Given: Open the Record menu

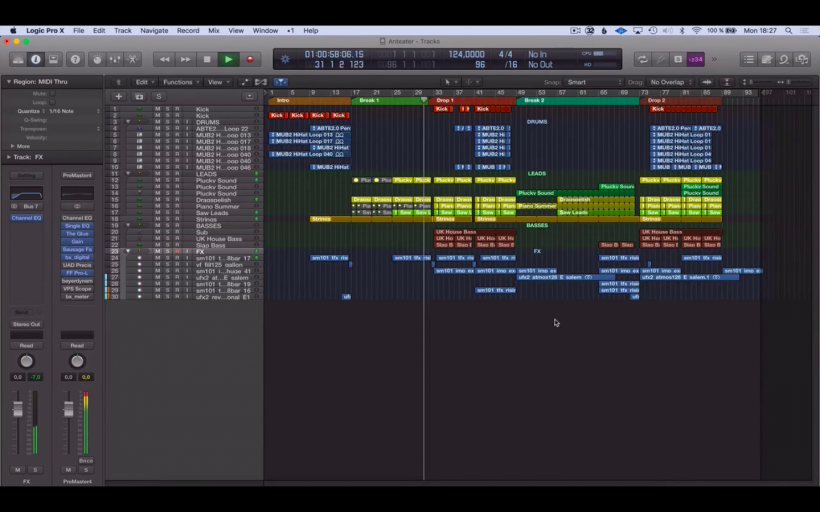Looking at the screenshot, I should pos(188,30).
